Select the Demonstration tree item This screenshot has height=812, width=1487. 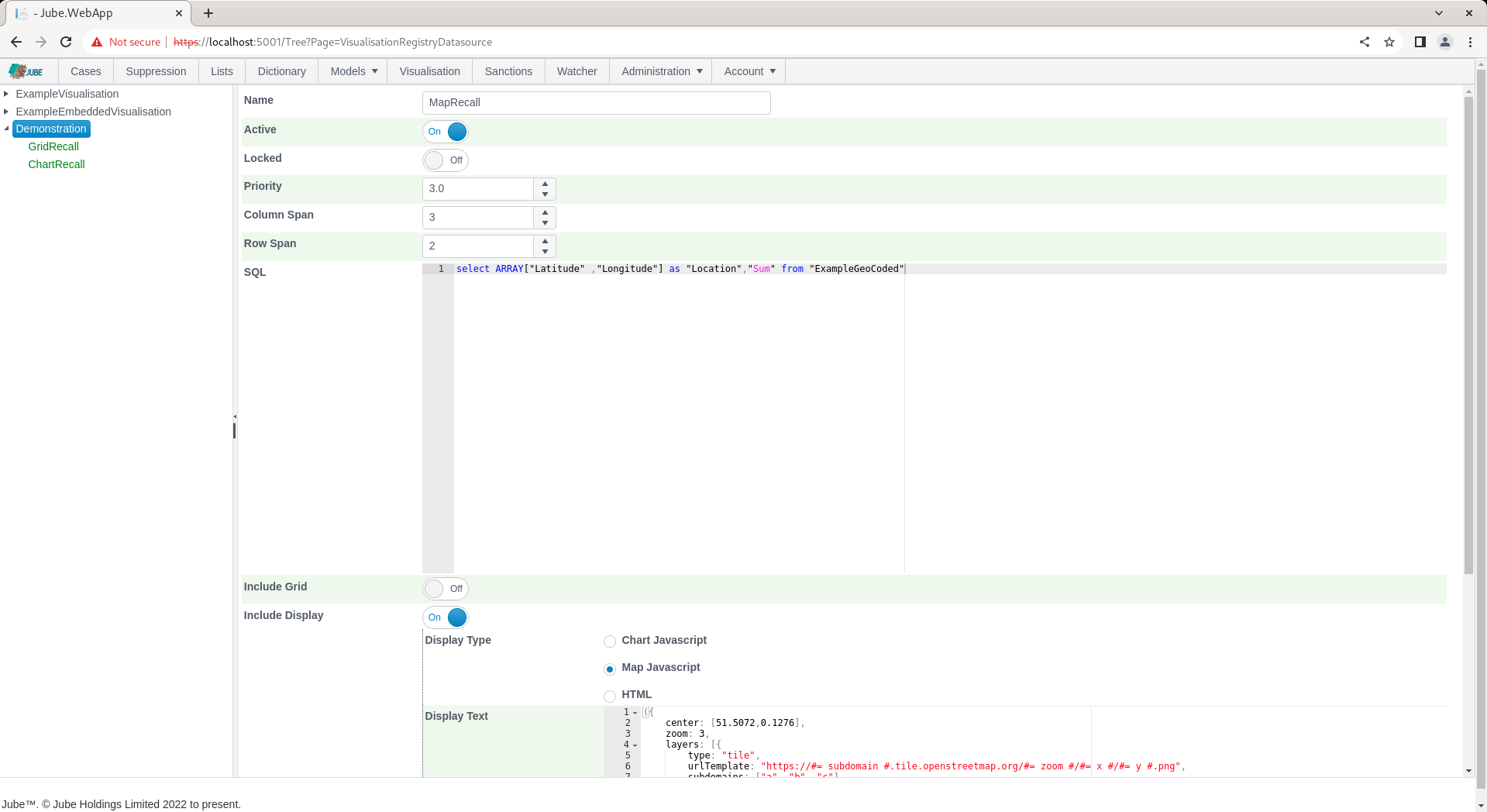click(x=51, y=129)
